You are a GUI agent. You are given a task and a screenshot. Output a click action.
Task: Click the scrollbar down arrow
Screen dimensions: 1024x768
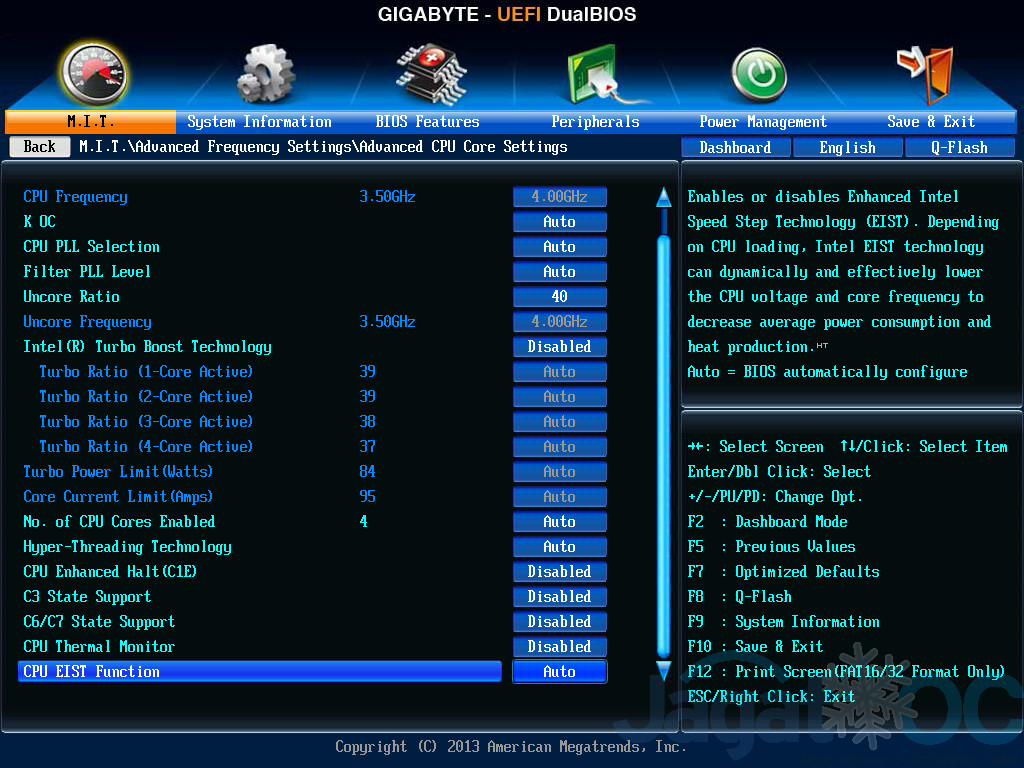pos(663,671)
